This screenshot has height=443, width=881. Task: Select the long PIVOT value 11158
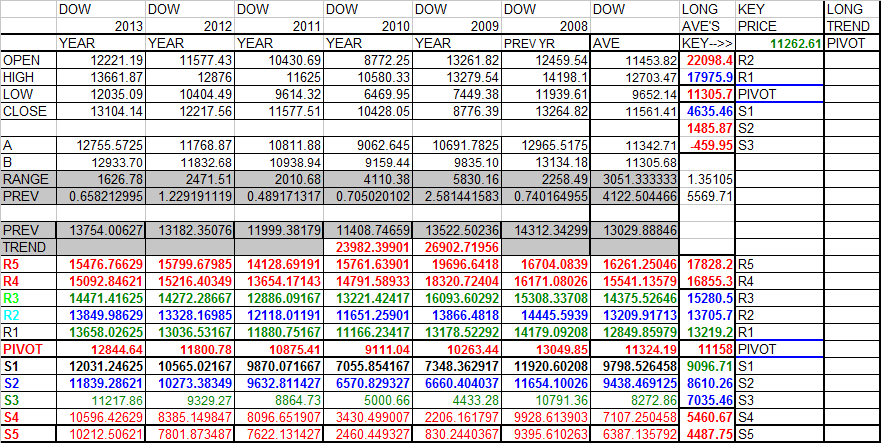click(x=708, y=349)
